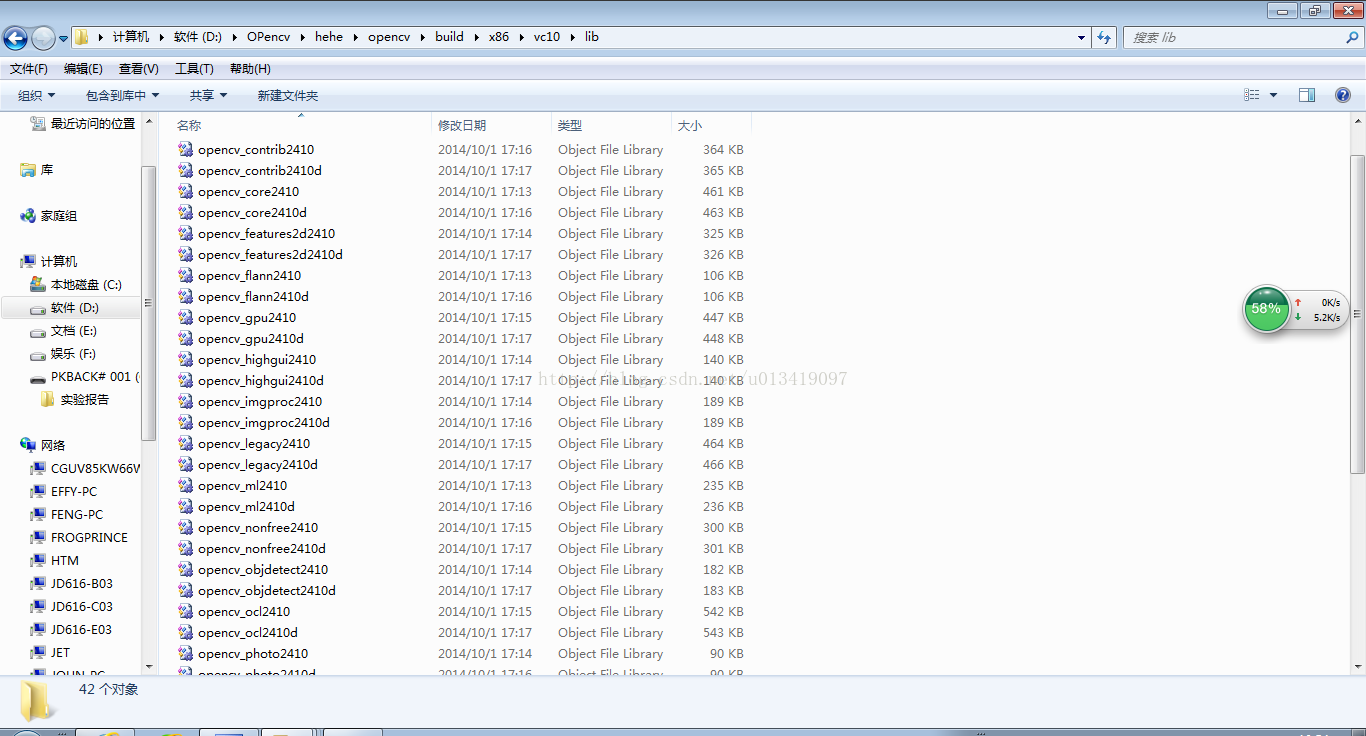Viewport: 1366px width, 736px height.
Task: Click the opencv_photo2410 file icon
Action: pyautogui.click(x=185, y=653)
